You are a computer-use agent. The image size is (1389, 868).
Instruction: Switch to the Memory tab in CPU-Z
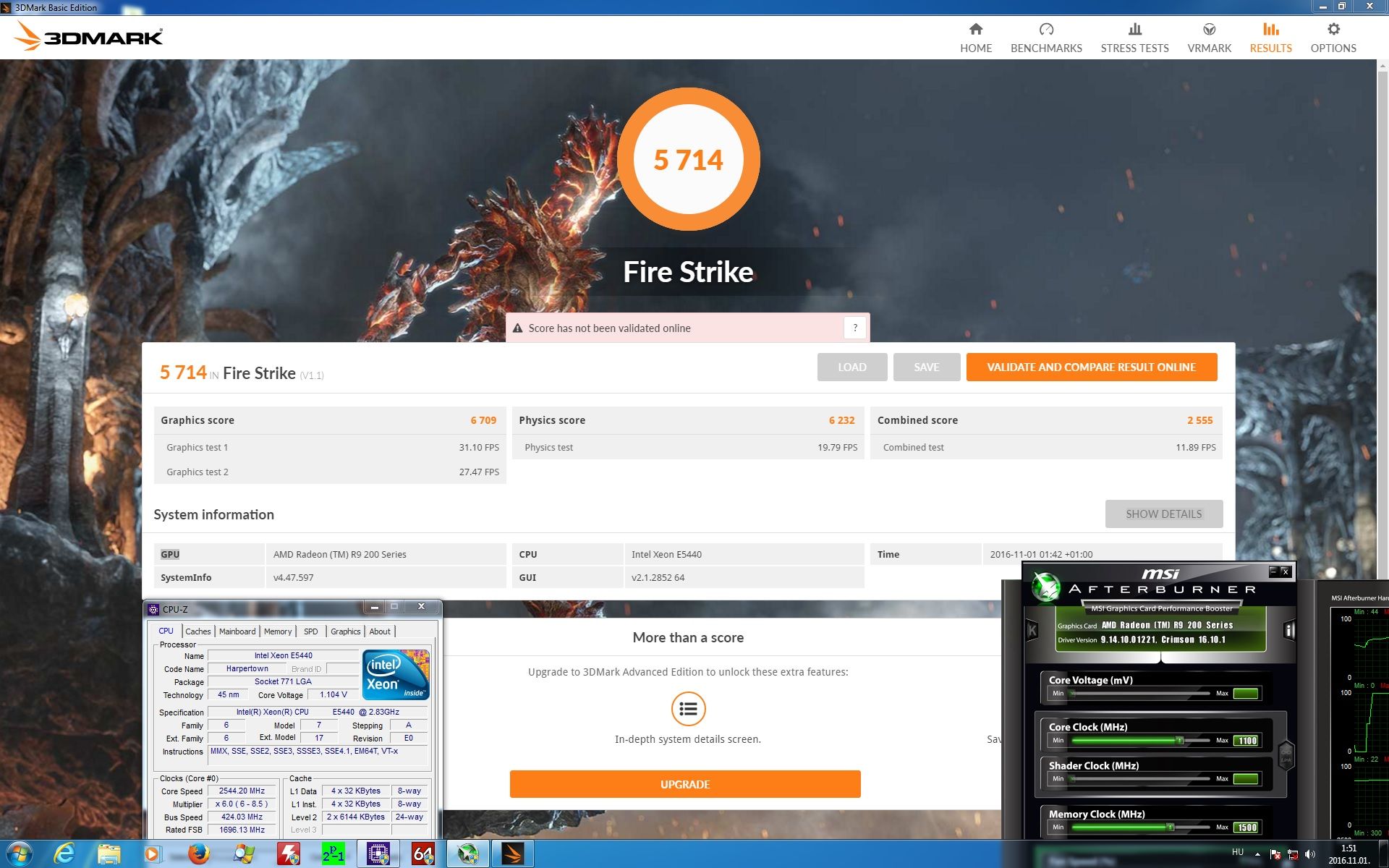tap(278, 631)
